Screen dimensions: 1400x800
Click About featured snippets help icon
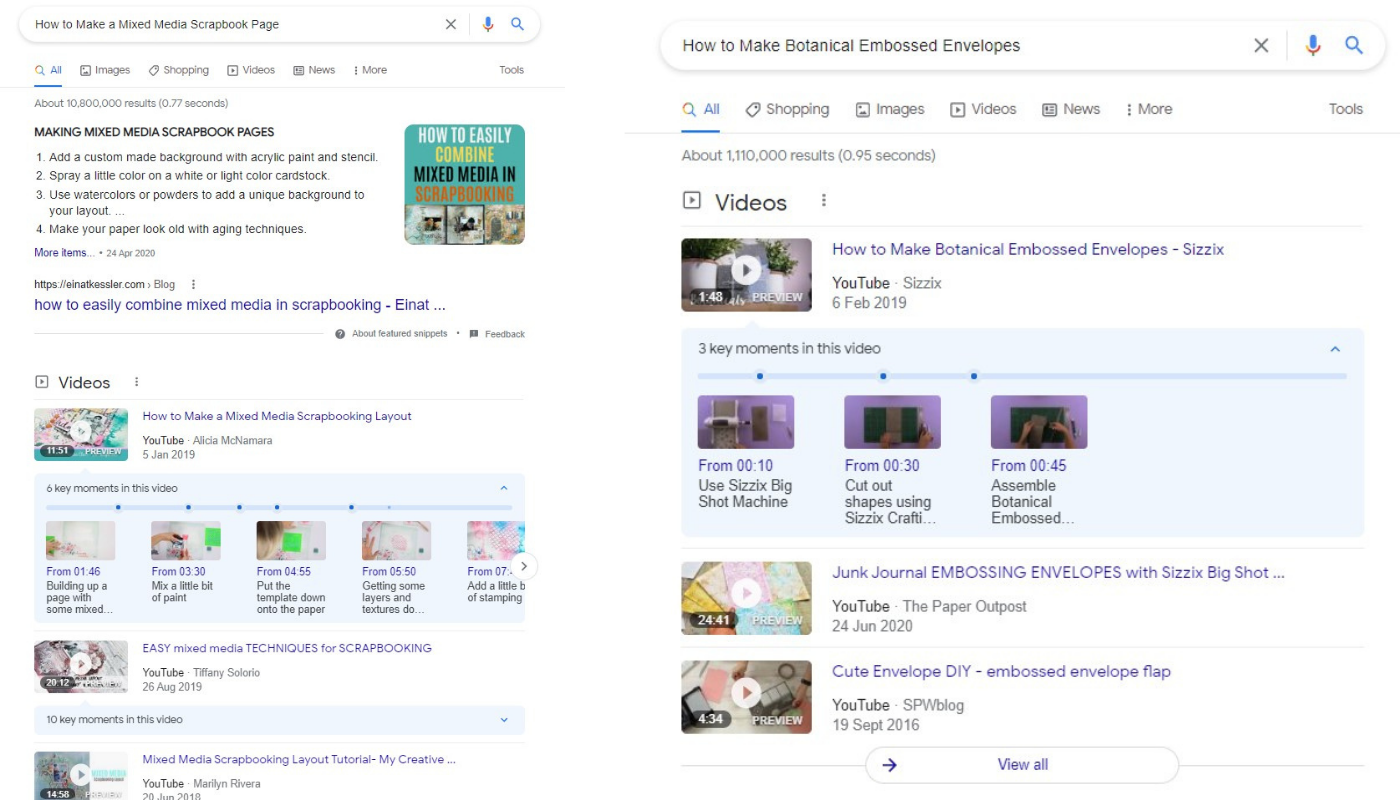click(x=341, y=334)
